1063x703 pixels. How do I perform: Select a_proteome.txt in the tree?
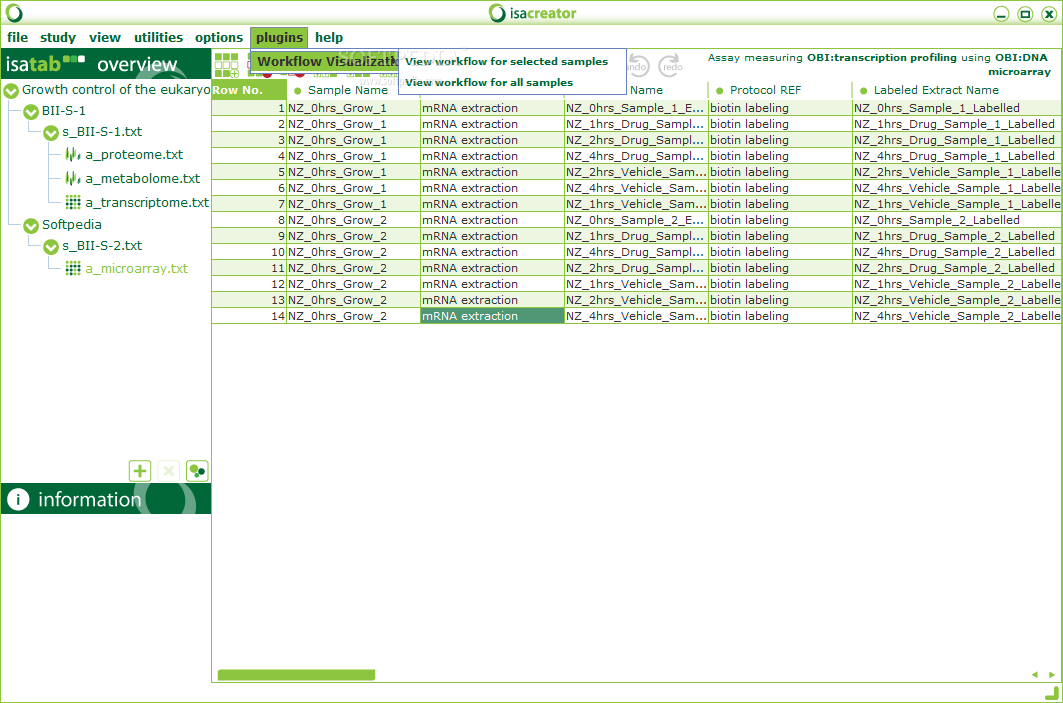point(134,155)
